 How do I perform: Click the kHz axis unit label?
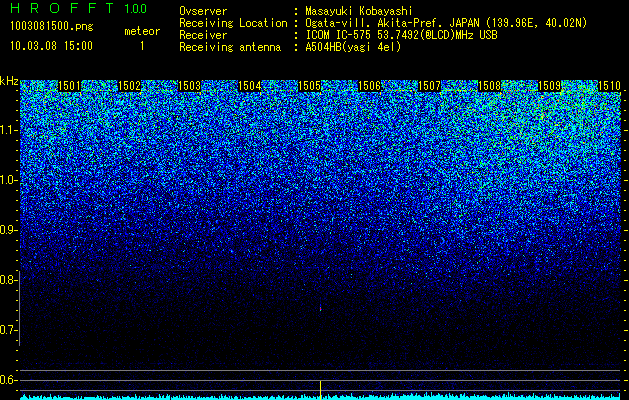click(x=9, y=81)
